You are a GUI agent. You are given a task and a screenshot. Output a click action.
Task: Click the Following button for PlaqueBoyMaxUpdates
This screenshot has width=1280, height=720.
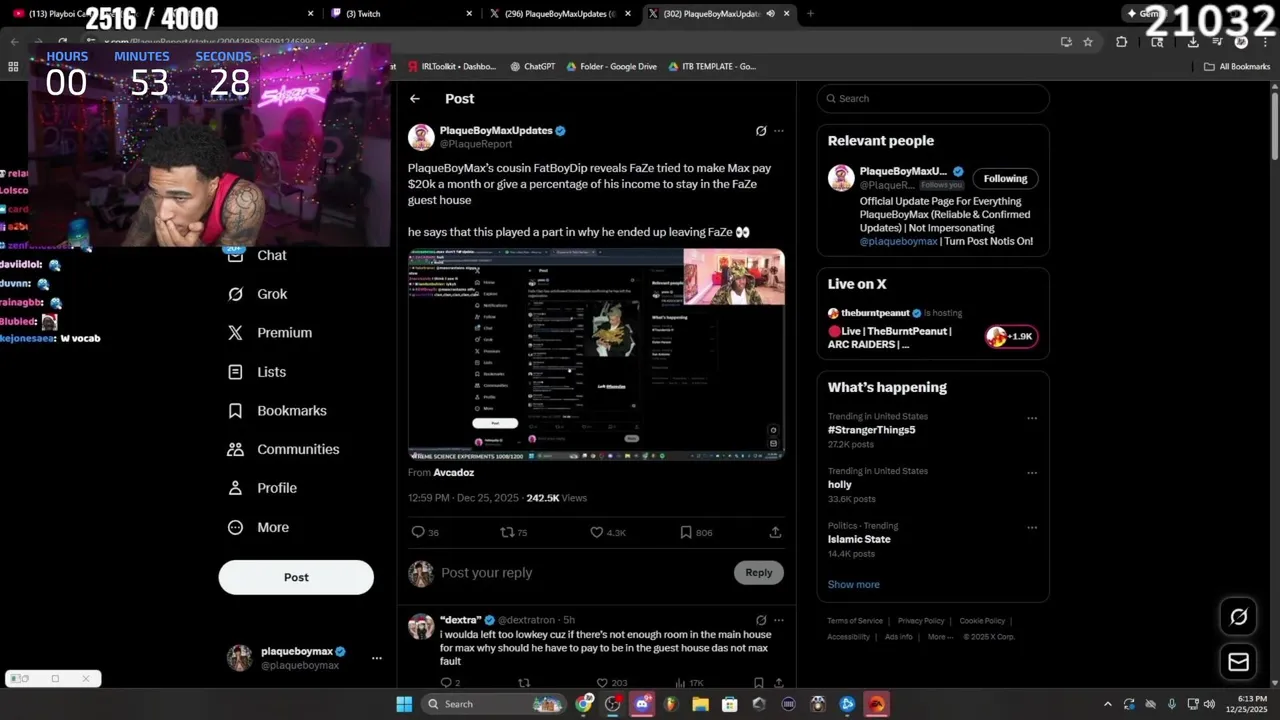(x=1005, y=178)
